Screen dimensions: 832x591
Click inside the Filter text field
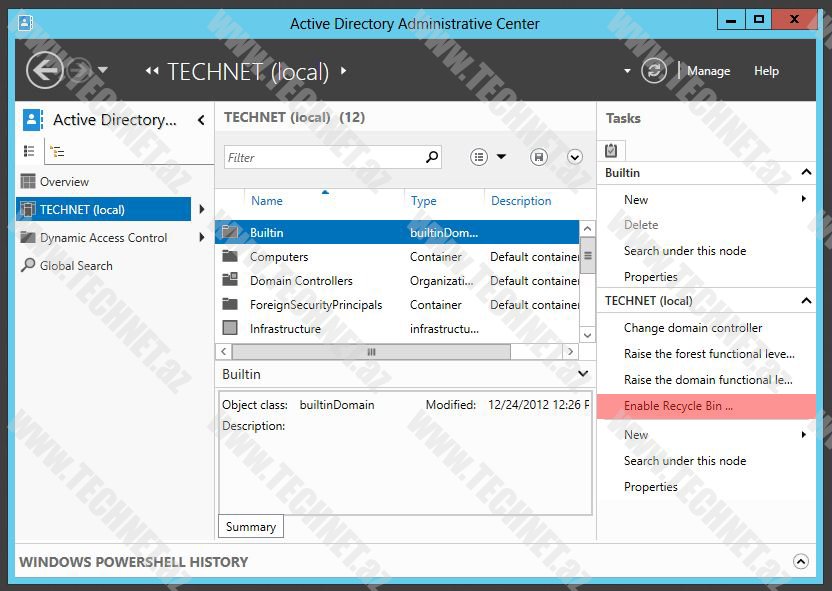(x=320, y=157)
